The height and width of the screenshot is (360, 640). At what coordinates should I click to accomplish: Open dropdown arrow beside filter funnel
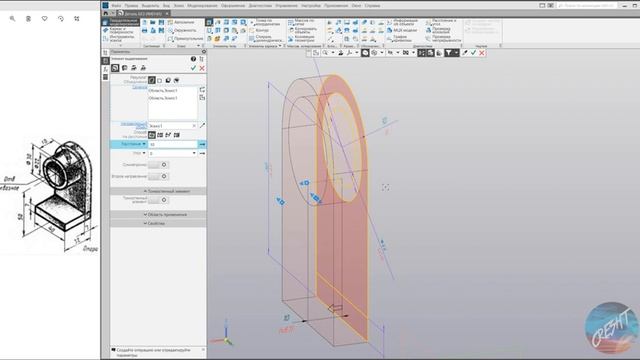(456, 53)
